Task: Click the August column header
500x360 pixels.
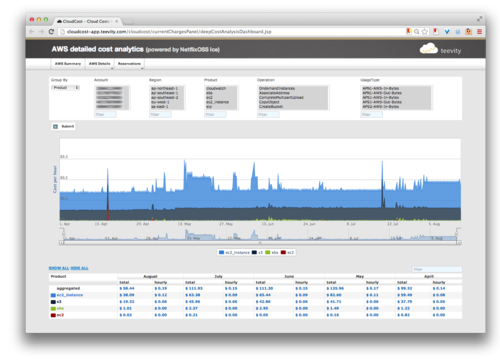Action: 150,276
